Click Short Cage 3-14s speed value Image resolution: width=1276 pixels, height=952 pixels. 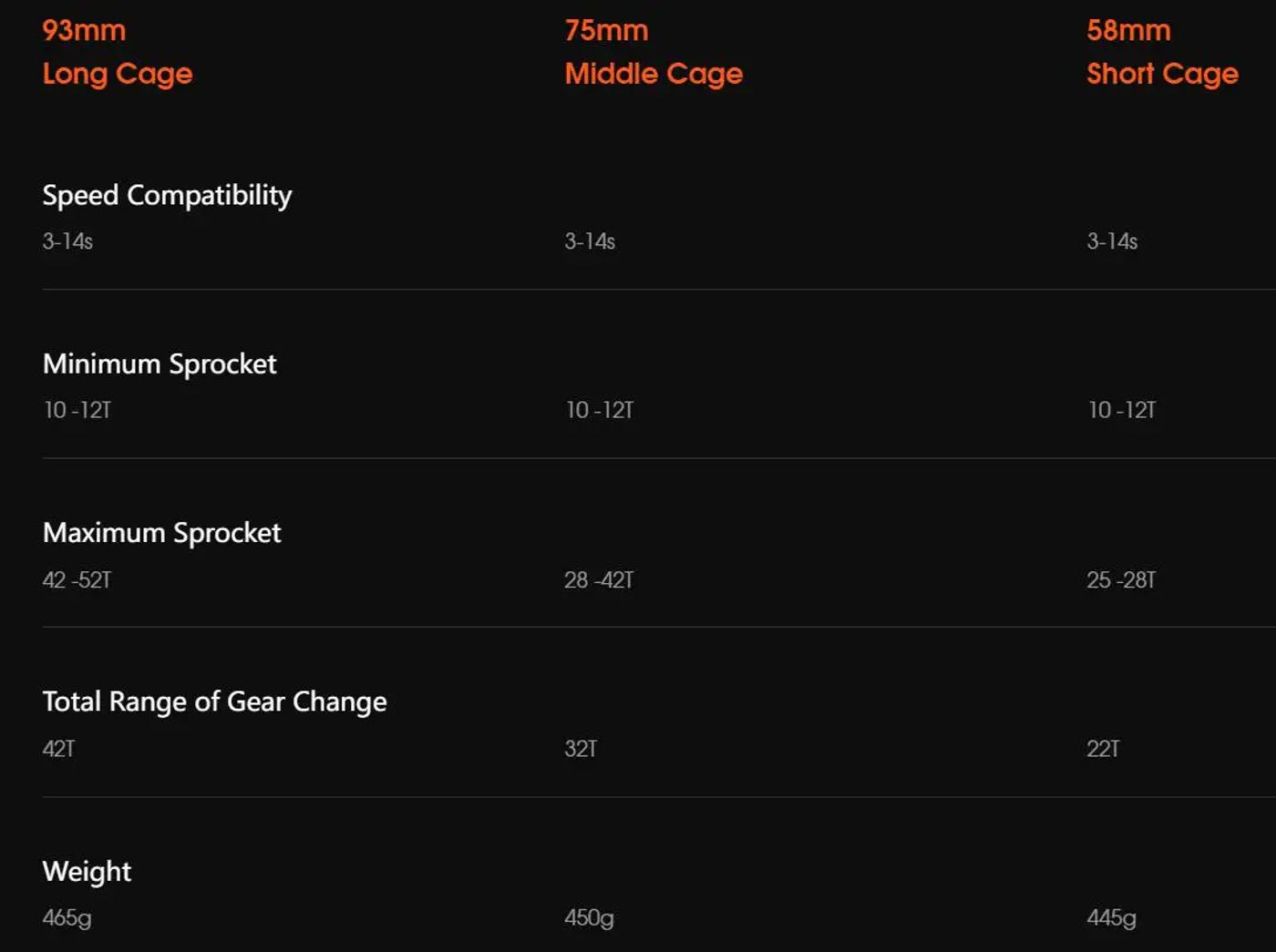click(x=1112, y=241)
